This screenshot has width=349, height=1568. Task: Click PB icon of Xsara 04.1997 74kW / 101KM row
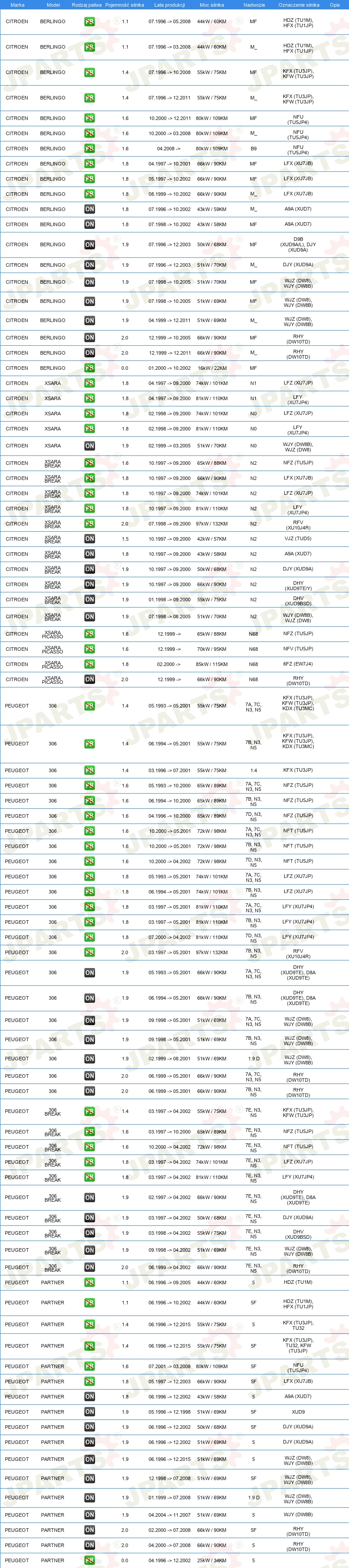pyautogui.click(x=90, y=384)
